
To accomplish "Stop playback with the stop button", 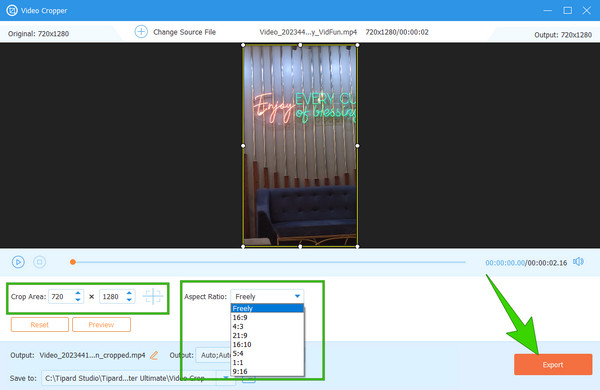I will (39, 262).
